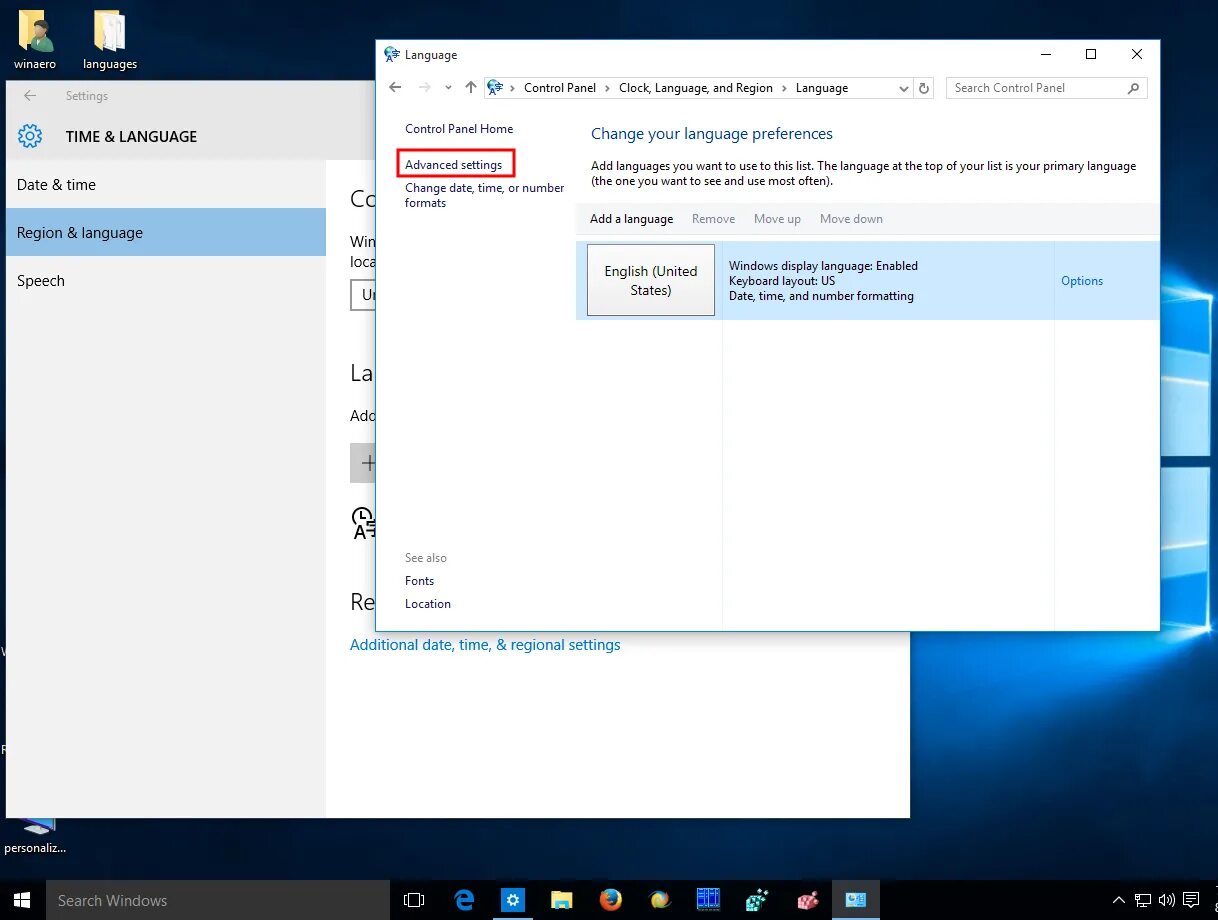Screen dimensions: 1218x920
Task: Click language pack icon in Settings window
Action: (x=363, y=523)
